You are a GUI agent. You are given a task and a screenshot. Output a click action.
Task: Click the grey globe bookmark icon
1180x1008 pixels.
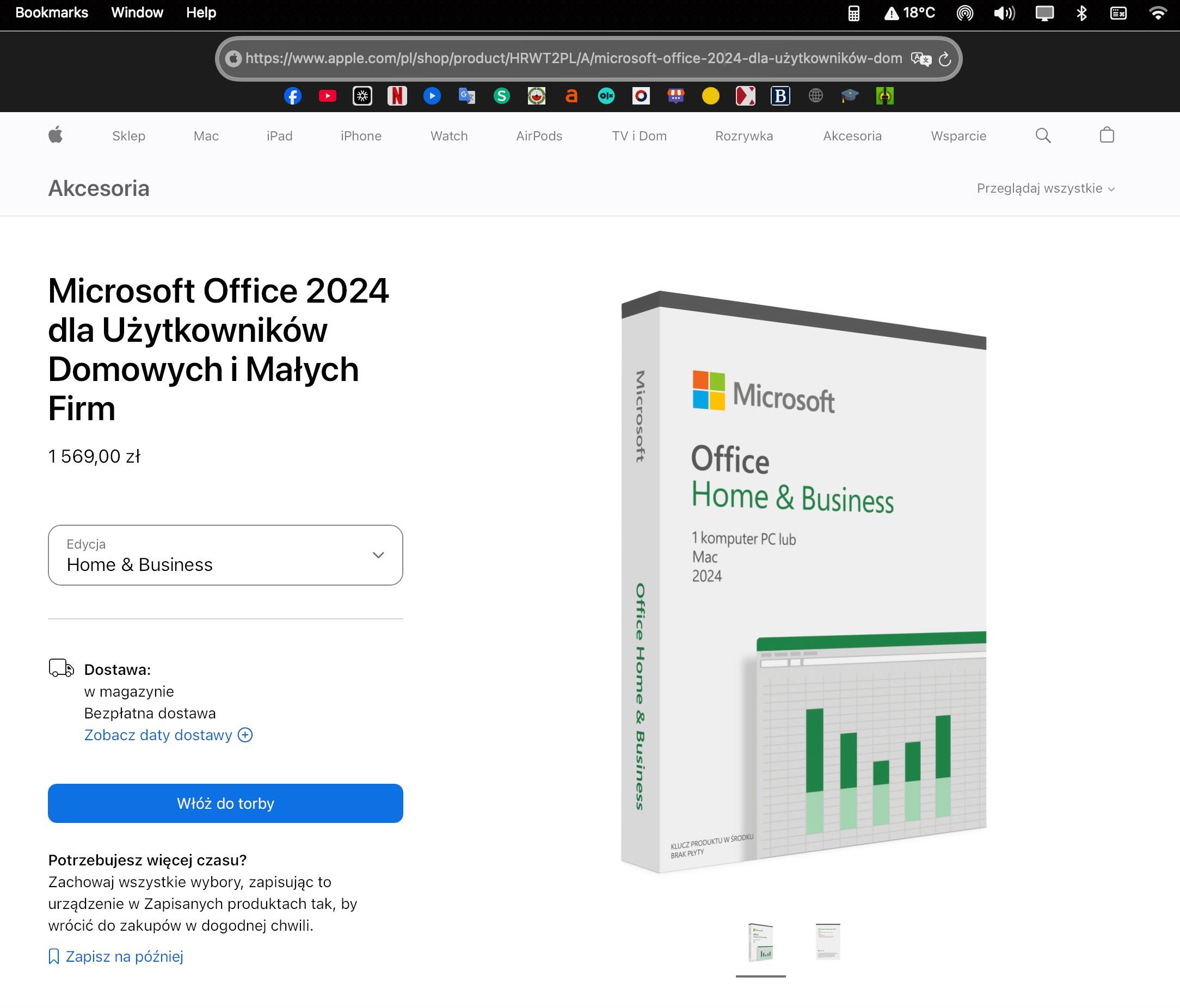(x=815, y=96)
